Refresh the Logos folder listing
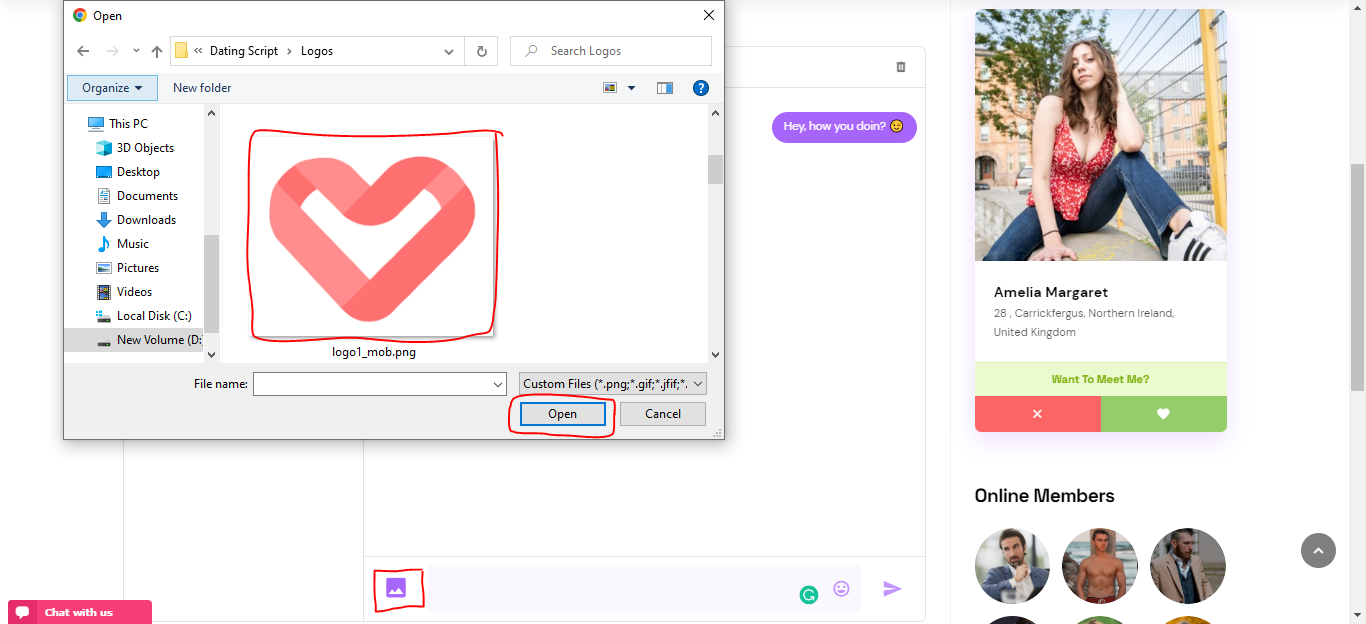This screenshot has height=624, width=1366. click(x=482, y=51)
